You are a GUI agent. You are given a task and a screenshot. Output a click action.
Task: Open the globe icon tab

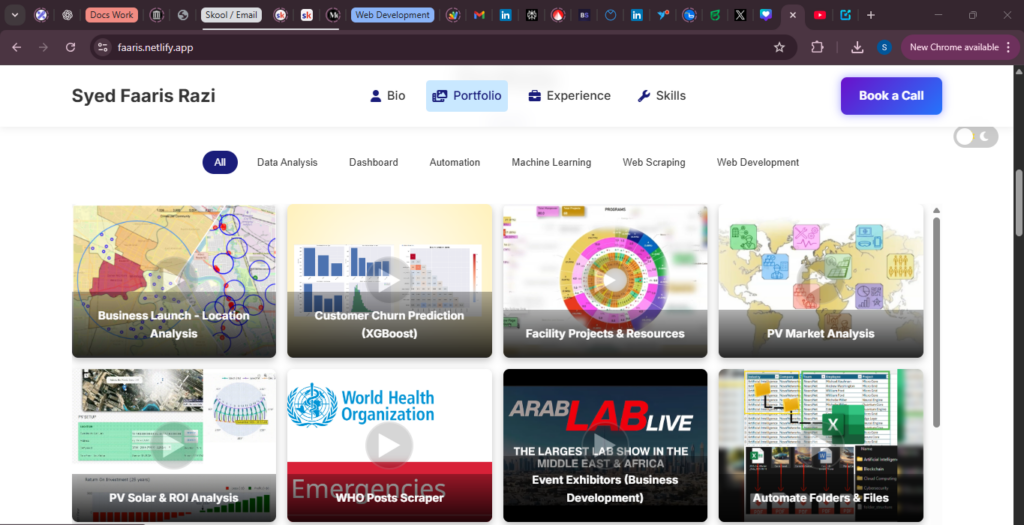tap(183, 15)
